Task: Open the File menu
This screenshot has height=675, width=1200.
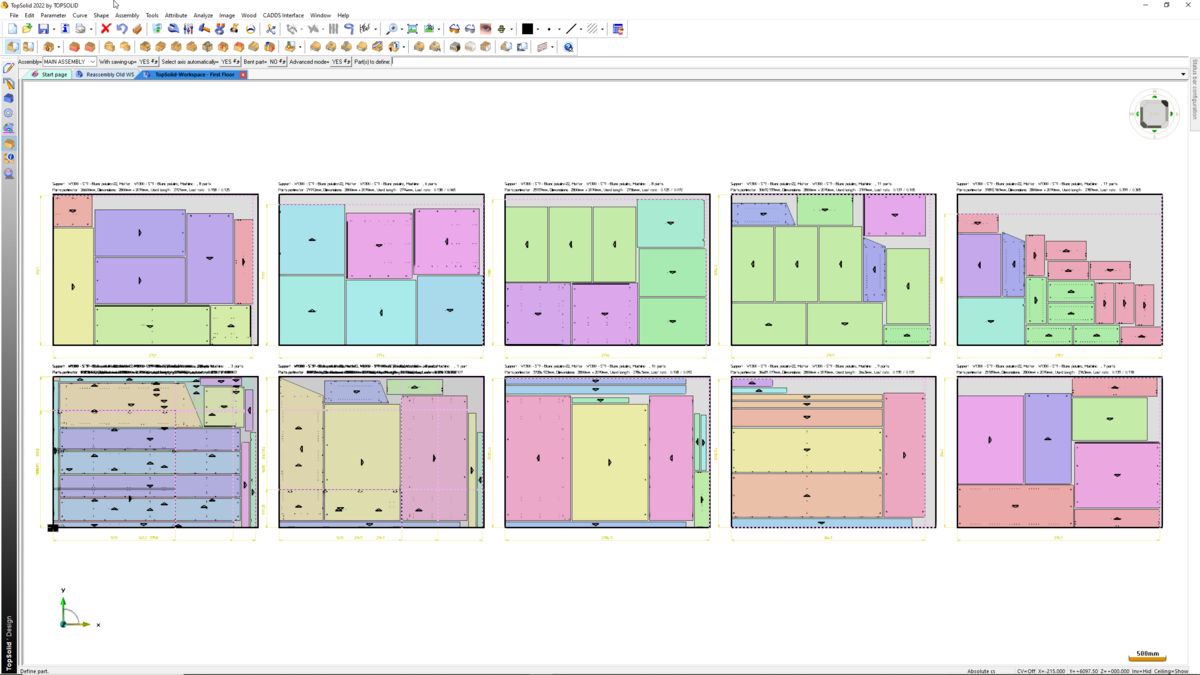Action: click(x=14, y=16)
